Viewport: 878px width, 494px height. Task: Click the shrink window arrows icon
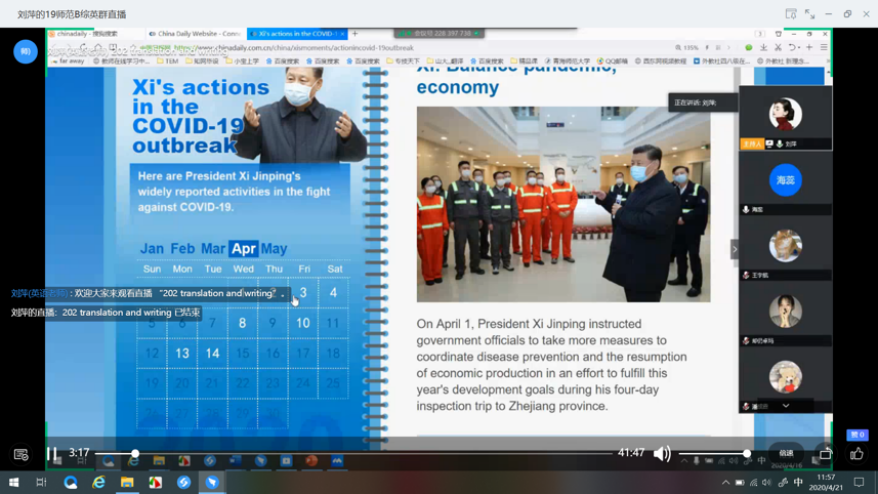[810, 14]
